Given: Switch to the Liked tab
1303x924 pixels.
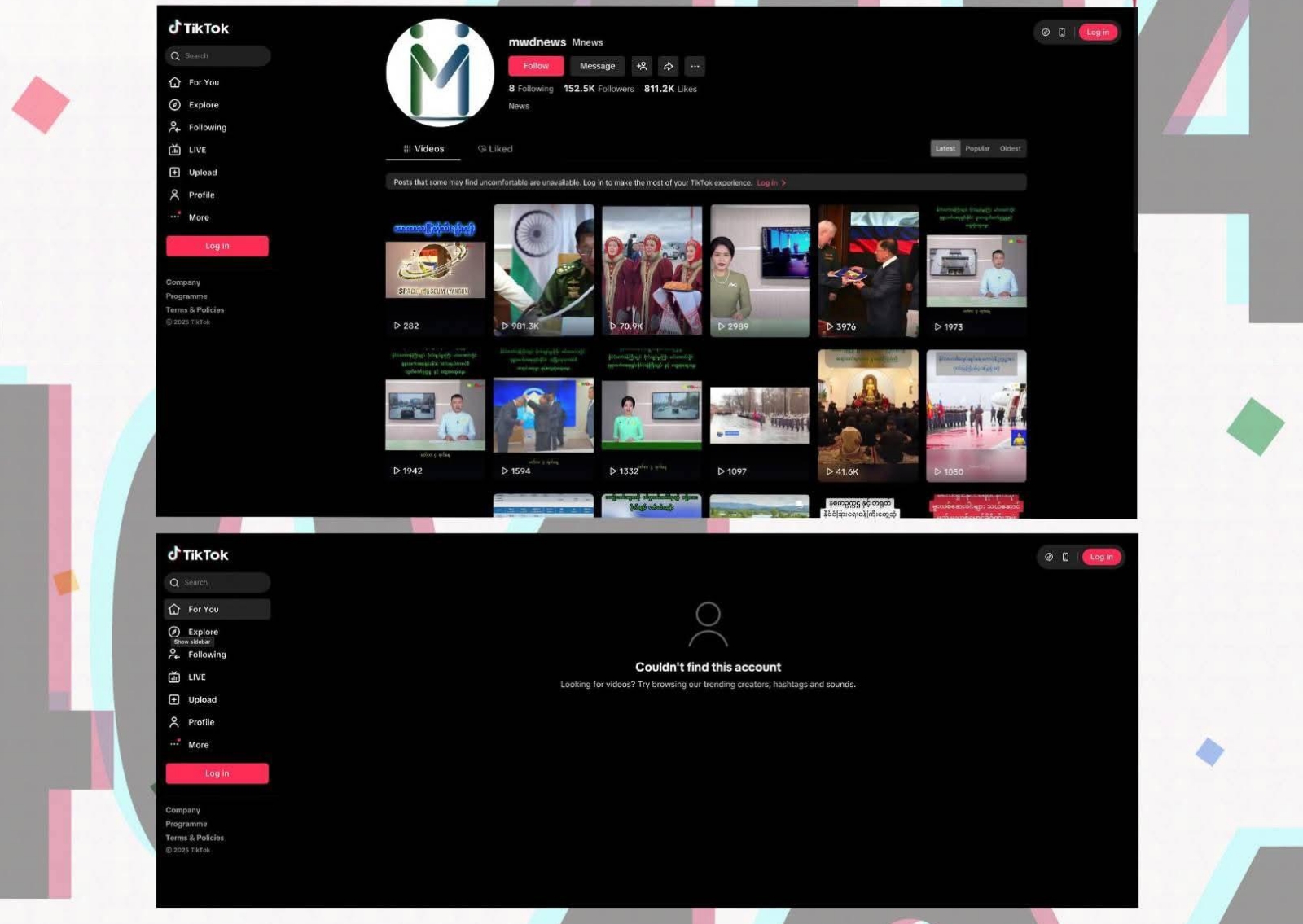Looking at the screenshot, I should (x=495, y=149).
